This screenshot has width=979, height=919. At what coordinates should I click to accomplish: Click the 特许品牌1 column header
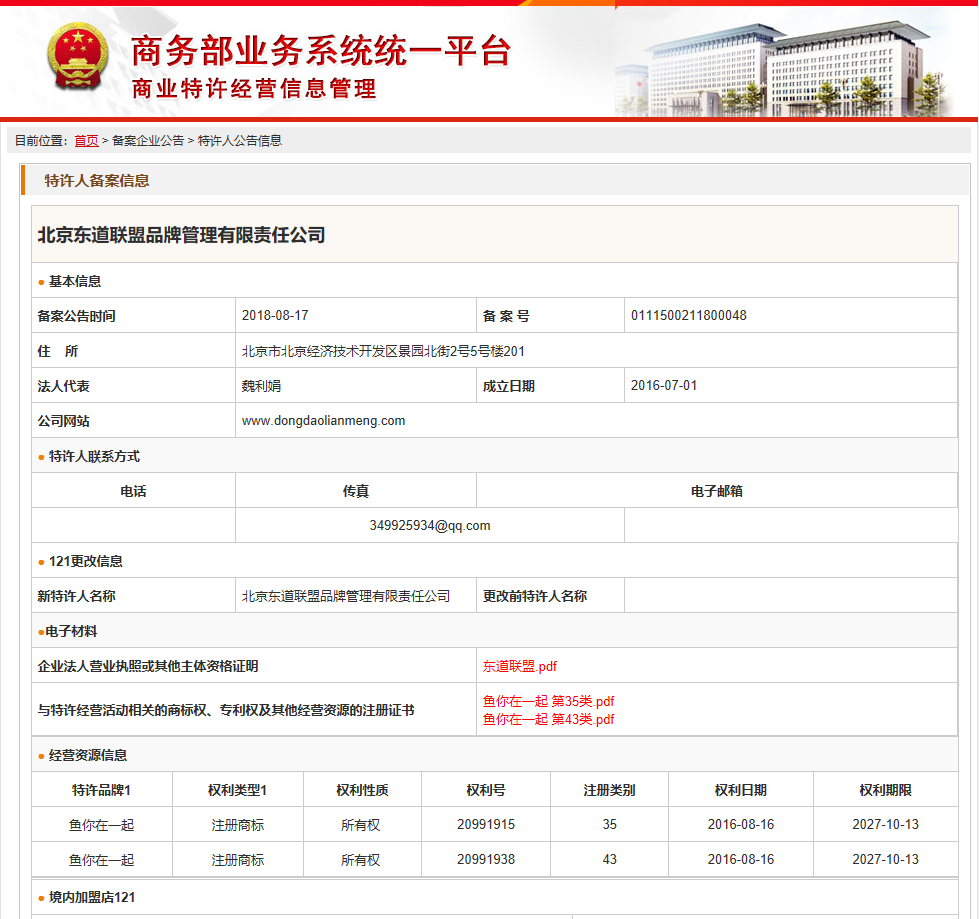click(x=101, y=790)
